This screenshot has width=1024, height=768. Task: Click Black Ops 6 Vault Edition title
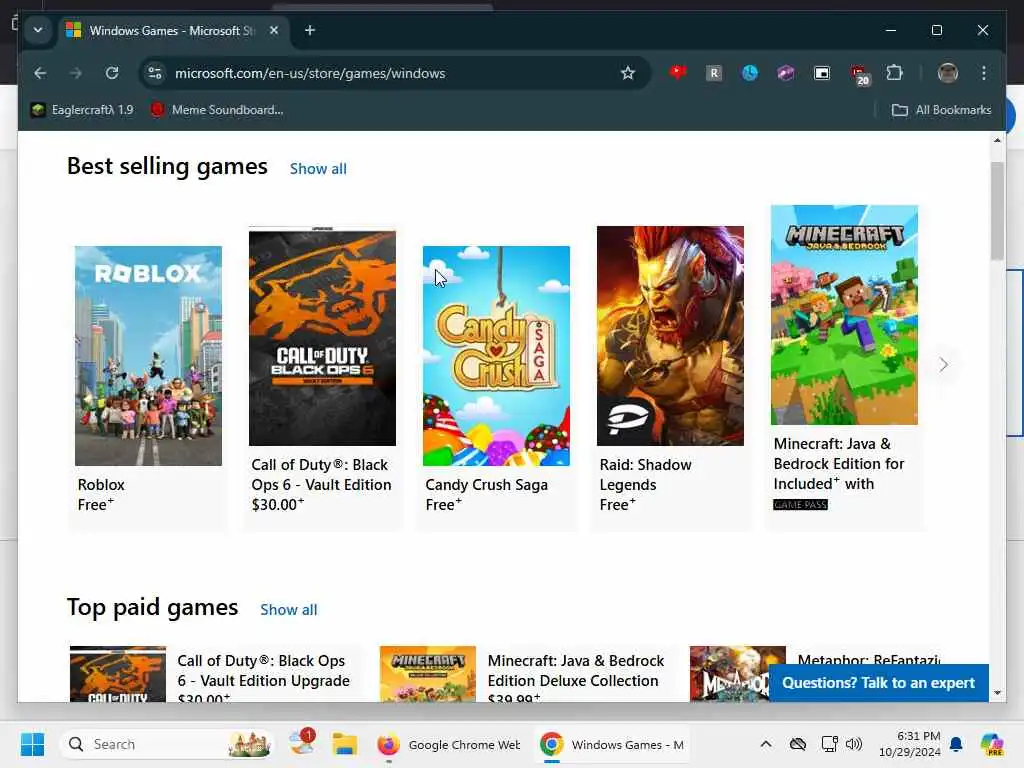(x=321, y=475)
